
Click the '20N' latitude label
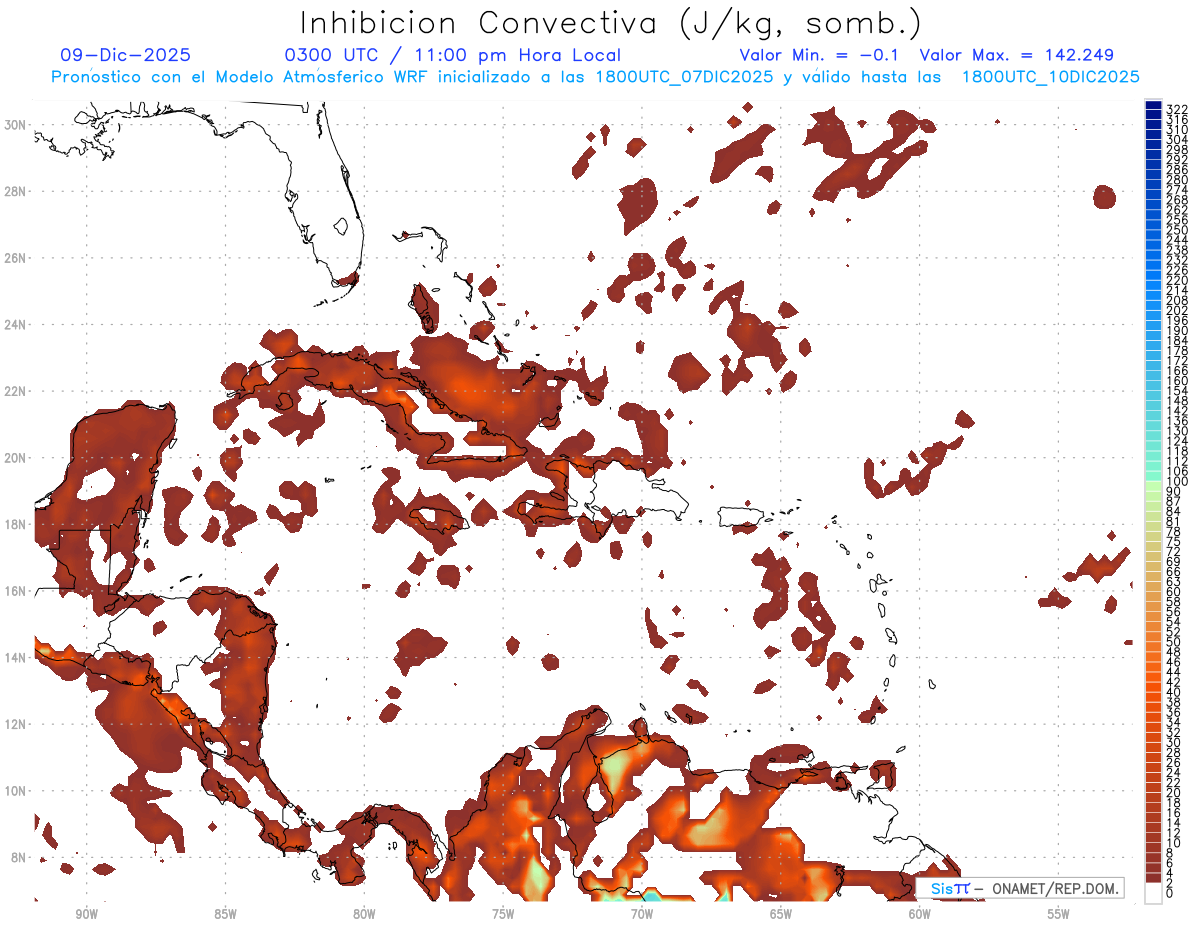(x=15, y=458)
